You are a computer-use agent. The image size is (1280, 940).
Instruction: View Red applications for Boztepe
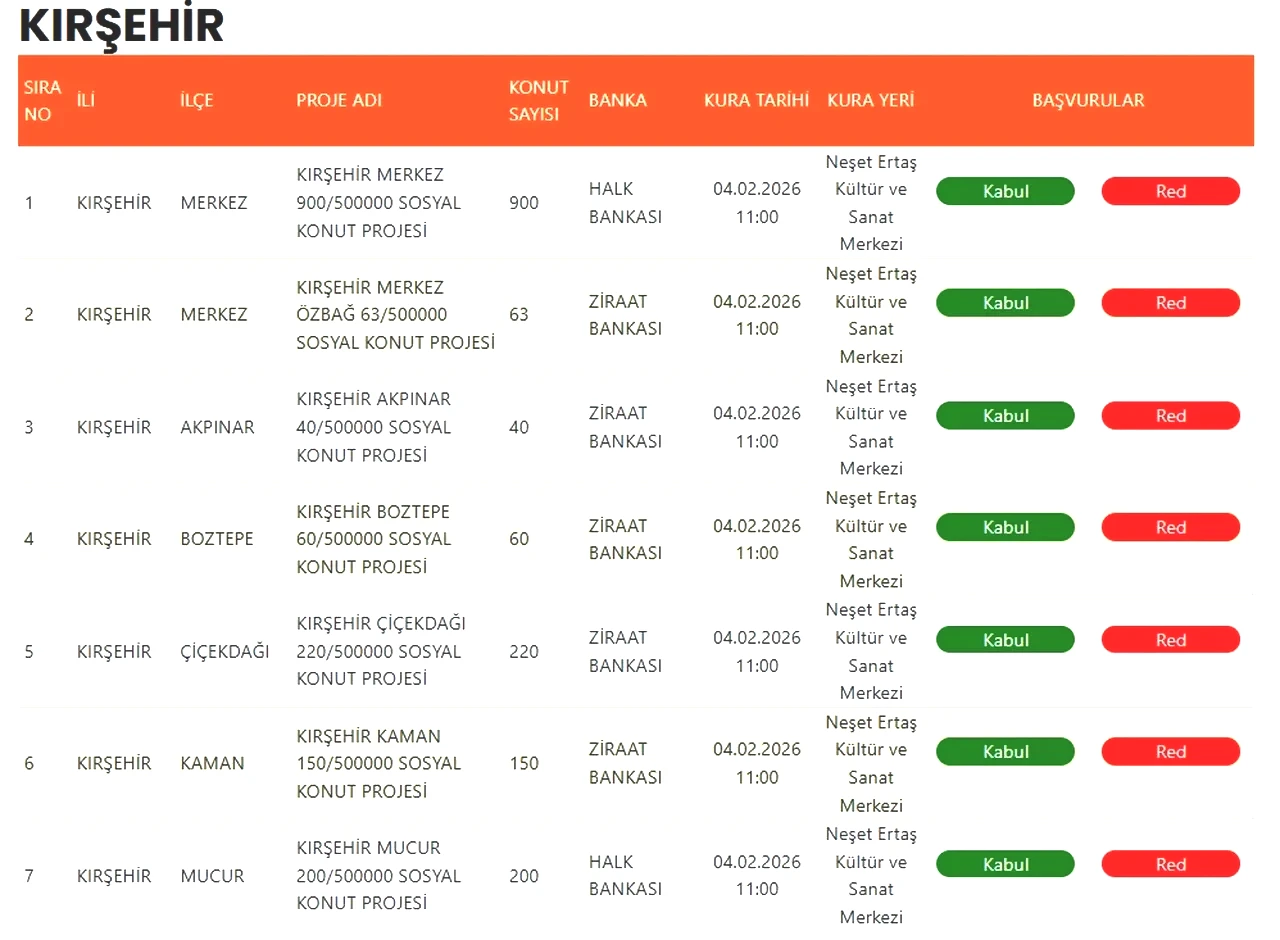[1170, 528]
